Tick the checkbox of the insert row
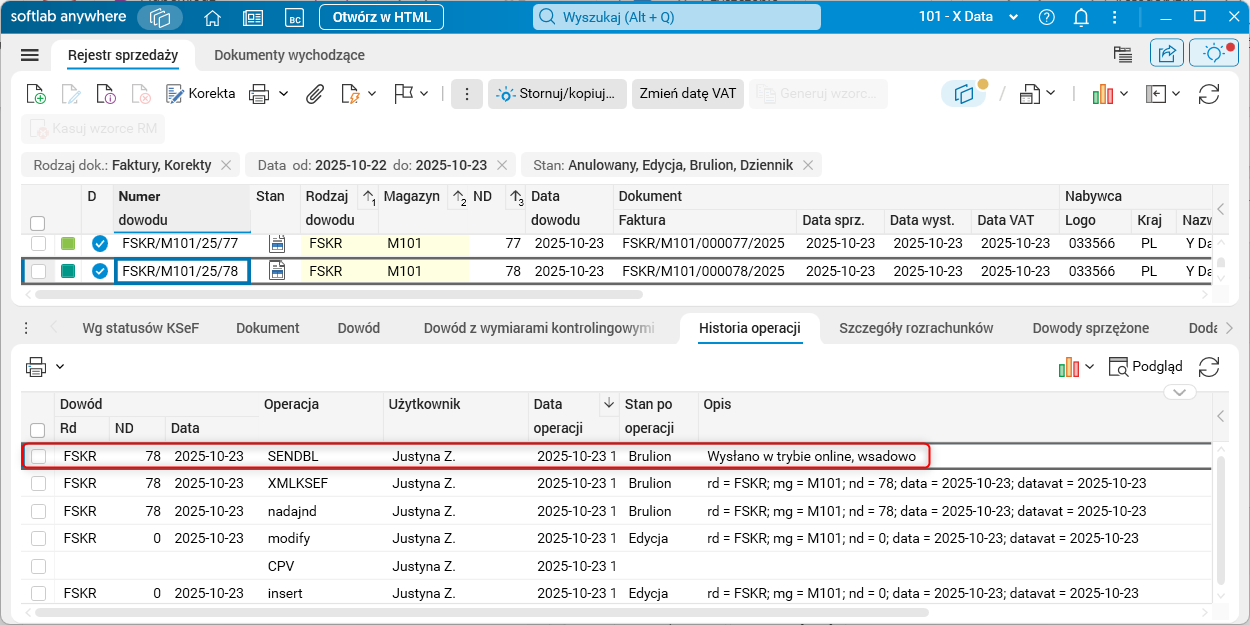This screenshot has width=1250, height=625. click(38, 593)
